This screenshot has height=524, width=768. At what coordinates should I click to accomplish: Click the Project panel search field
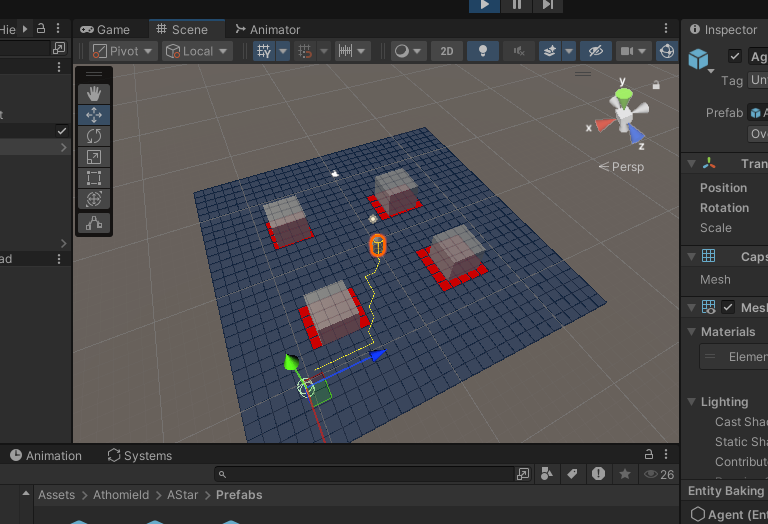[x=370, y=474]
